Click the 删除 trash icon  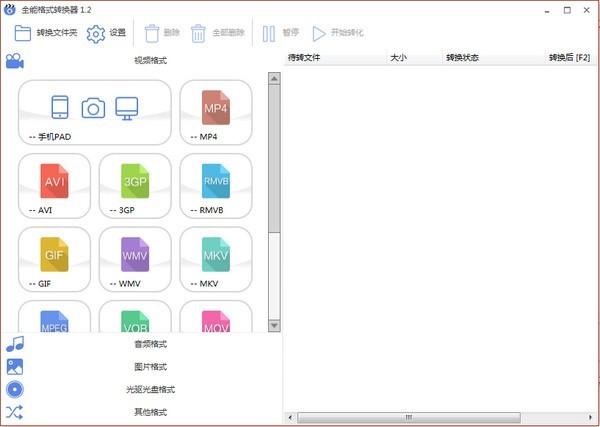point(152,33)
